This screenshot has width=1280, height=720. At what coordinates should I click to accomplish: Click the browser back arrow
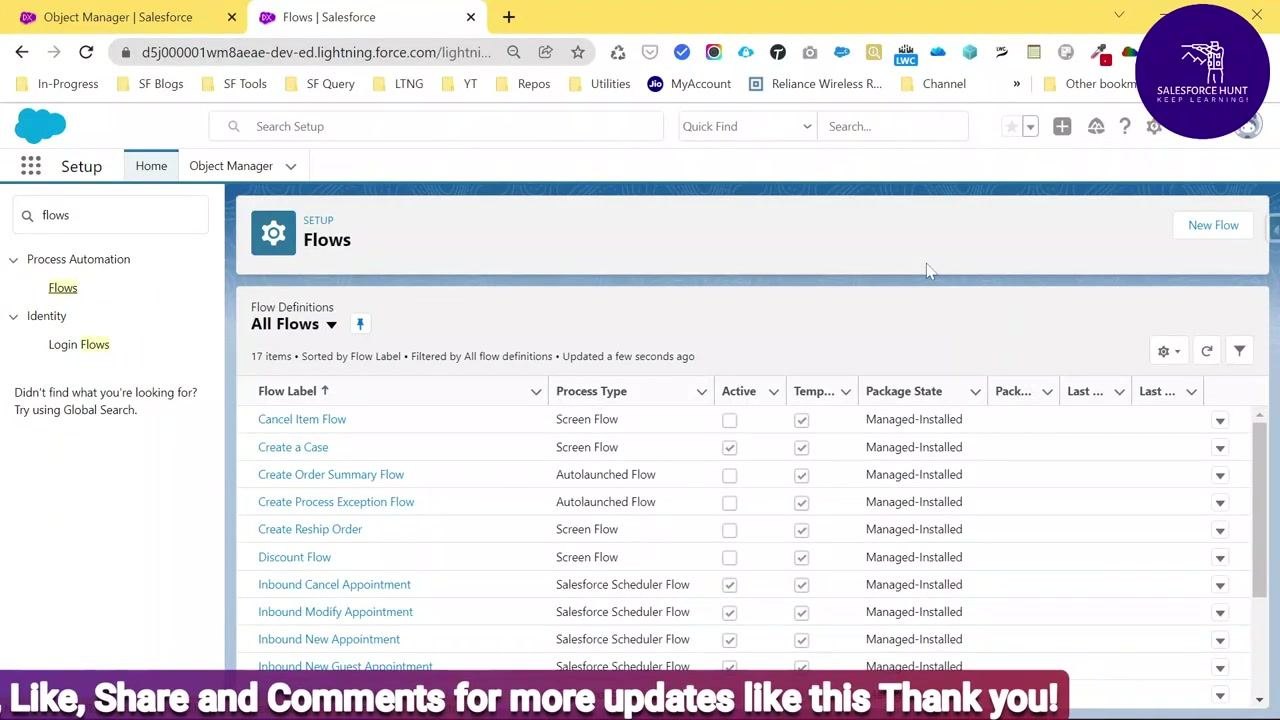coord(22,52)
